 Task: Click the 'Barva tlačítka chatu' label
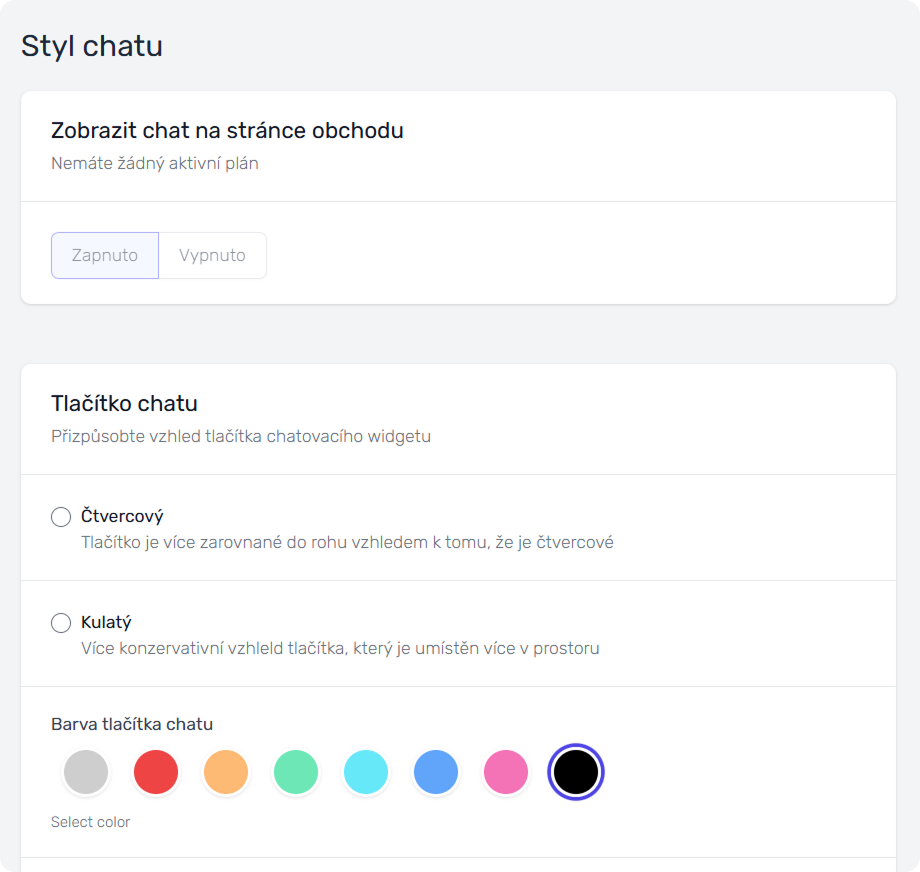coord(132,724)
